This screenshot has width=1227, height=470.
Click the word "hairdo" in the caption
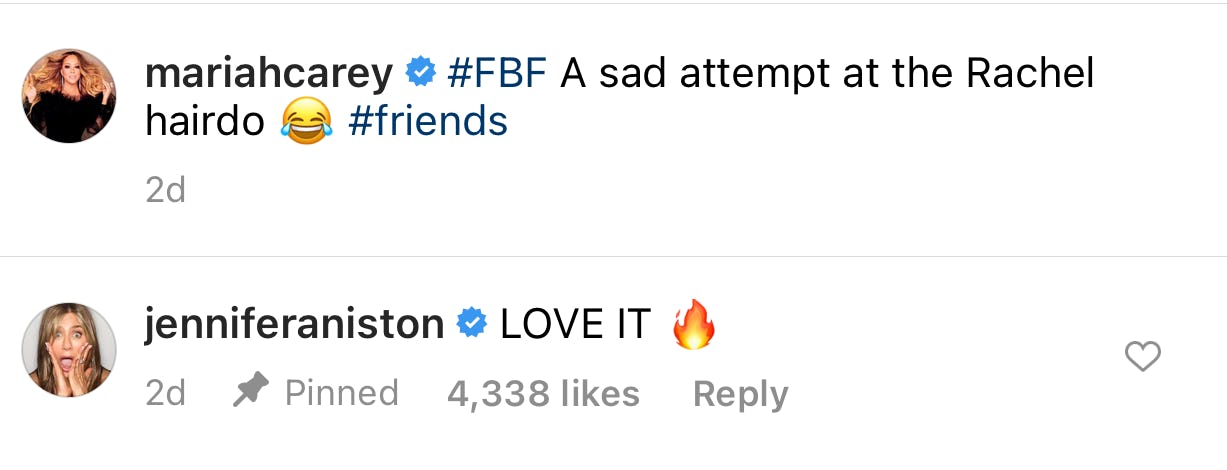click(204, 122)
